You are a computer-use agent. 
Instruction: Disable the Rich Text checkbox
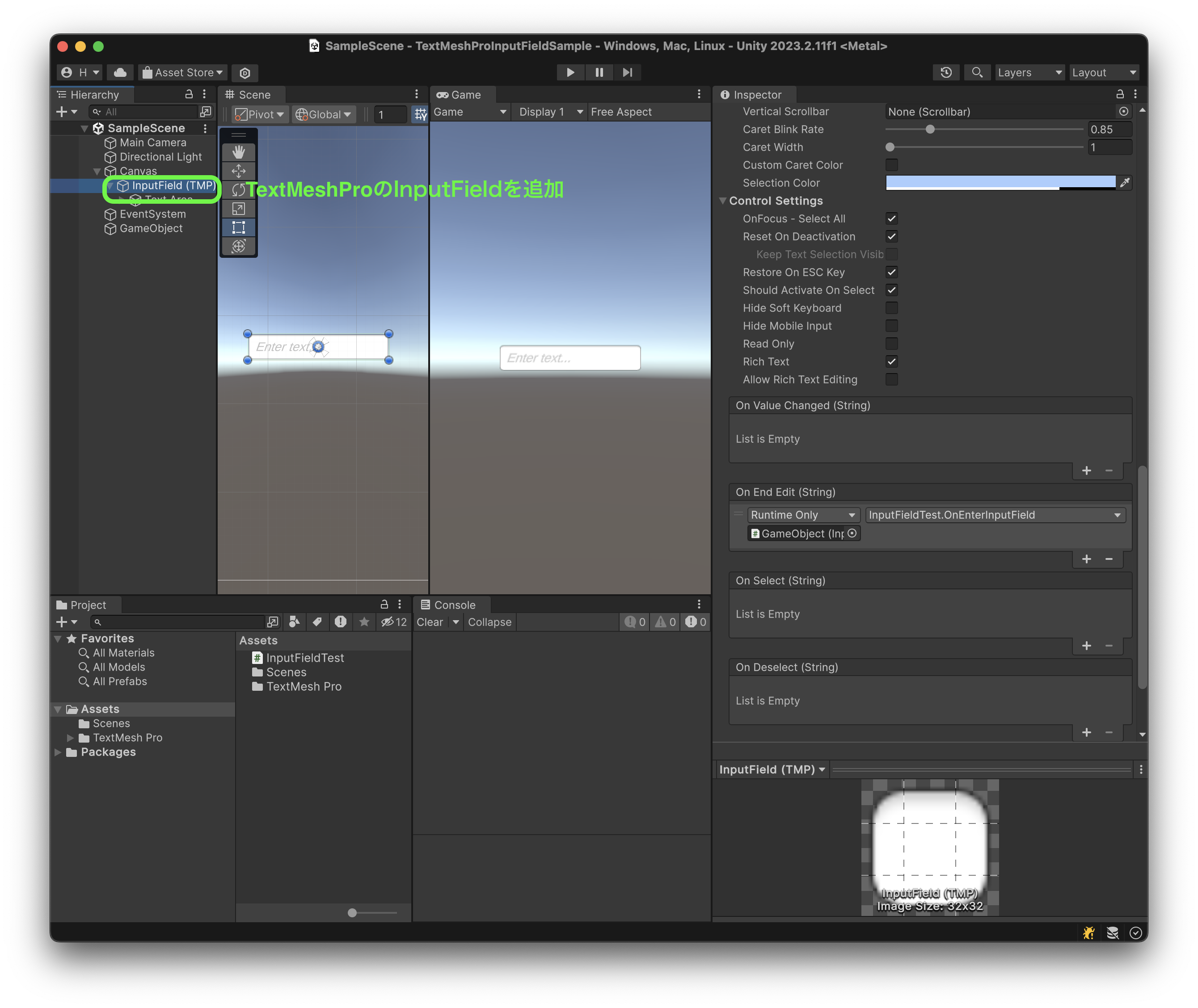892,361
